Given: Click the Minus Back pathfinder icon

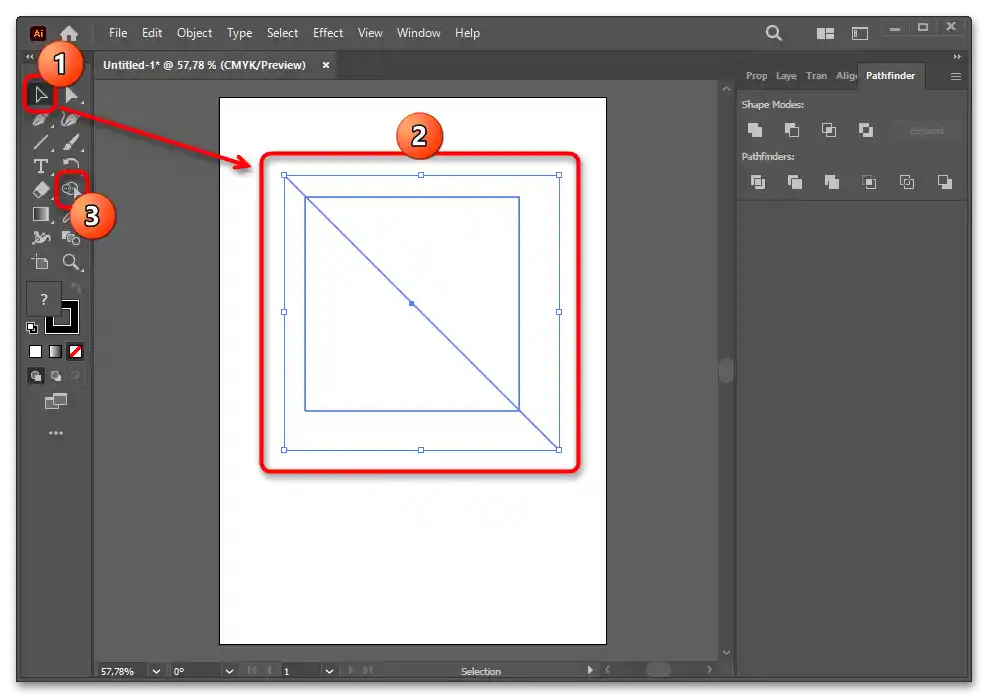Looking at the screenshot, I should pos(945,182).
